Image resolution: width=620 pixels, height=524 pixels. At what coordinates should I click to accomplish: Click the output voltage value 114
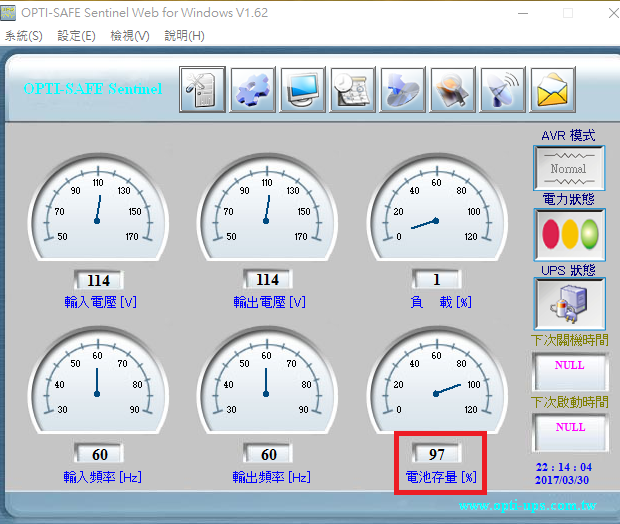(268, 279)
